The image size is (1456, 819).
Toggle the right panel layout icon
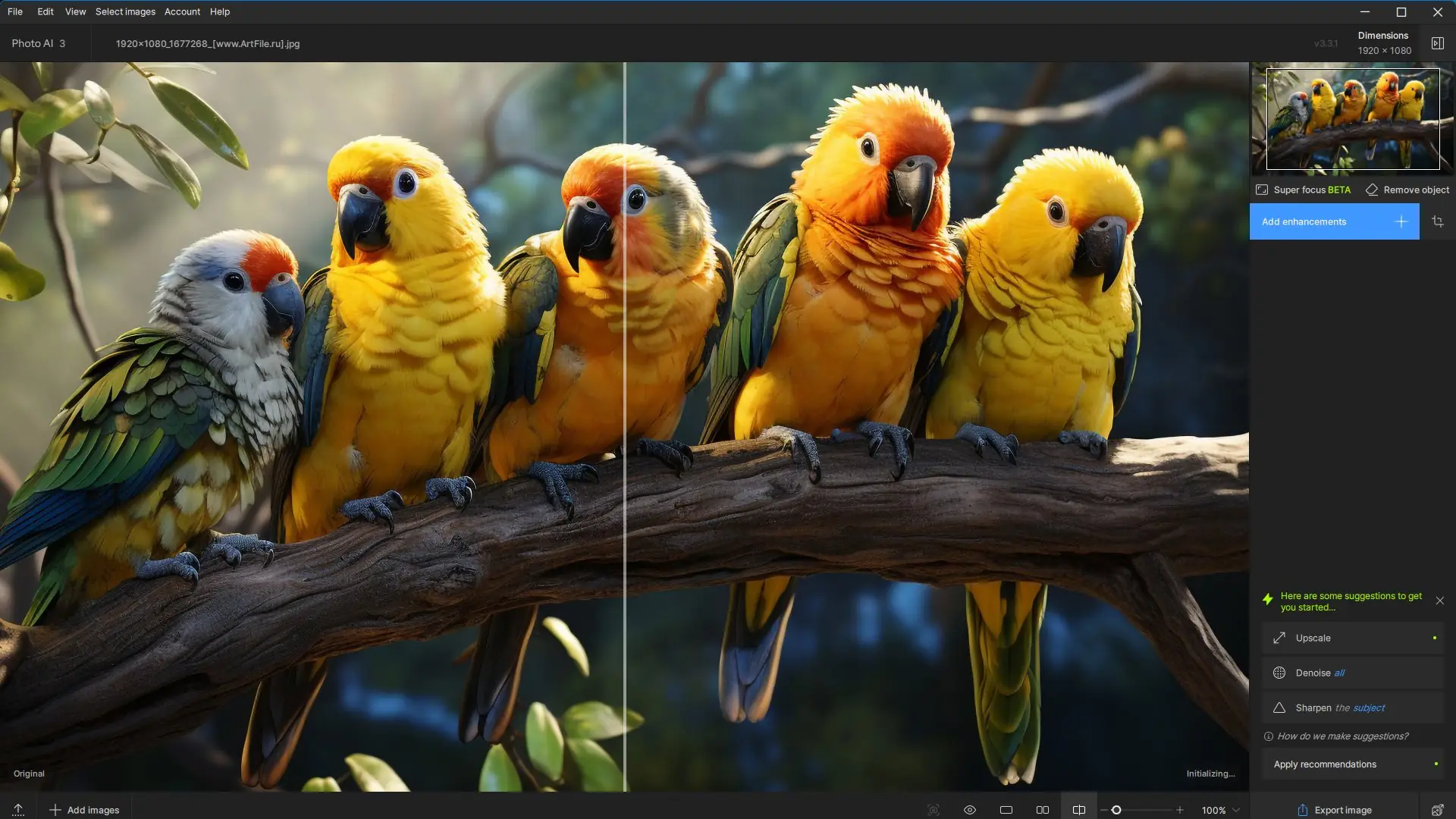coord(1437,43)
